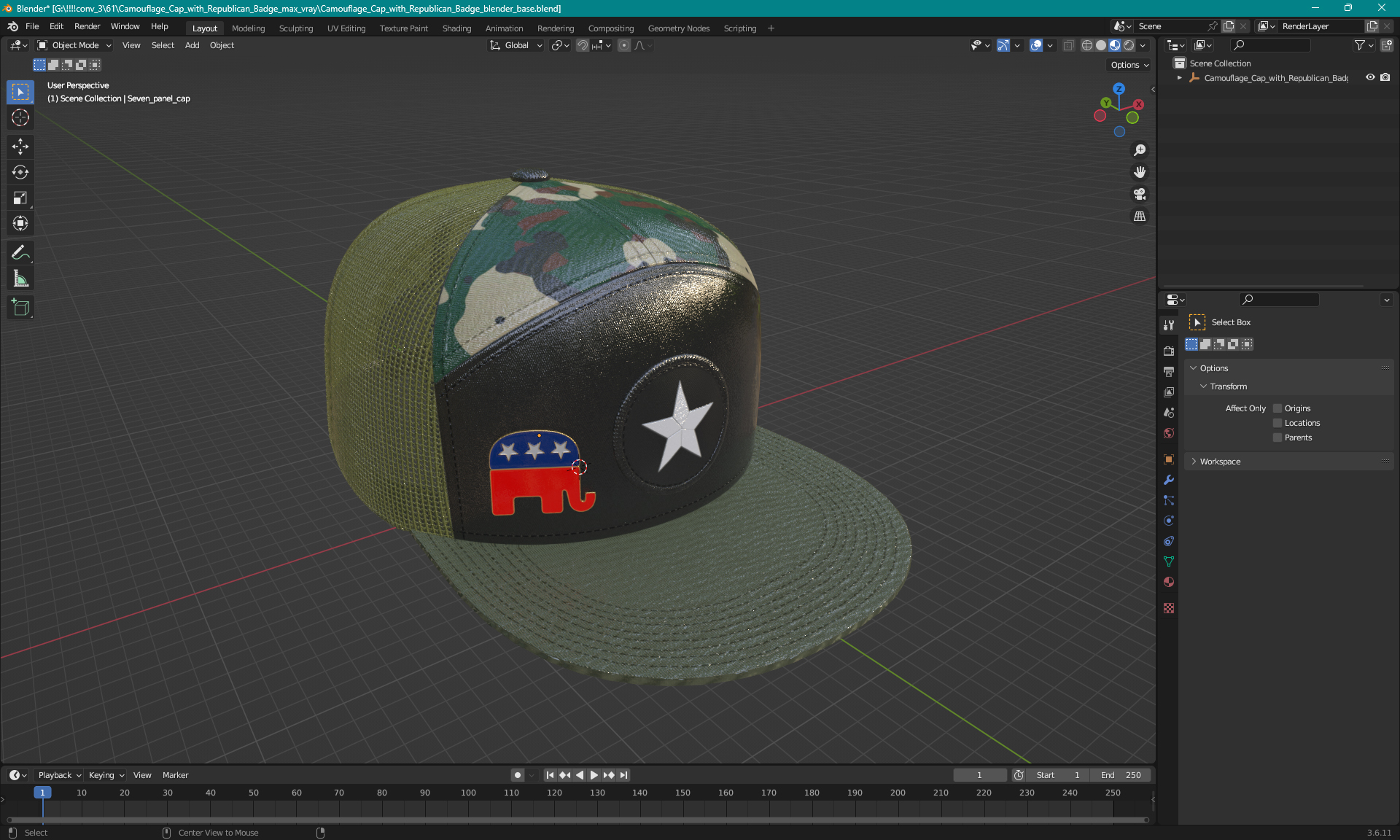Screen dimensions: 1400x840
Task: Click the End frame 250 field
Action: [1121, 775]
